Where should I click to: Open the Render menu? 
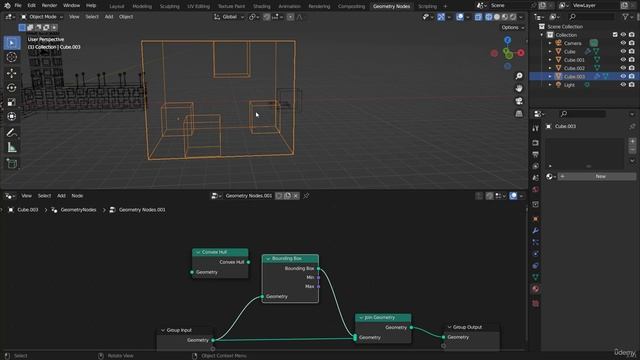pyautogui.click(x=49, y=5)
